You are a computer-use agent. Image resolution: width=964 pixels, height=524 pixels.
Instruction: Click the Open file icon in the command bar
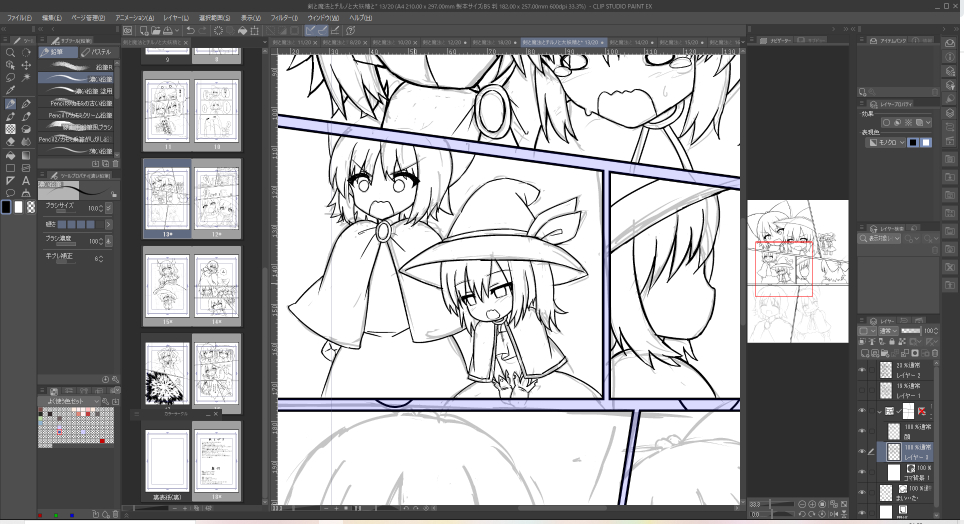coord(156,30)
